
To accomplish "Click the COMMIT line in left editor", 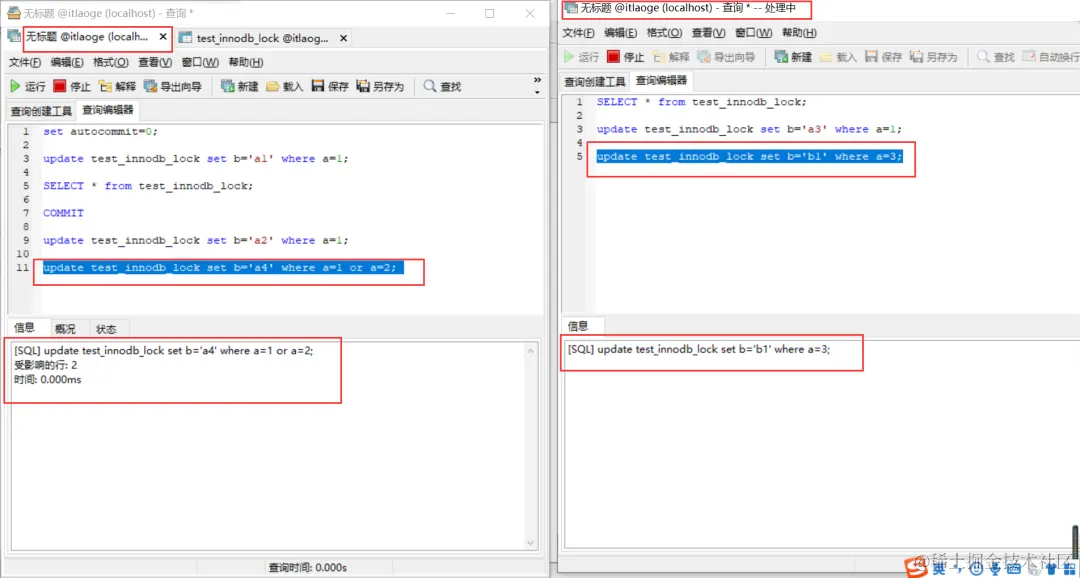I will [63, 213].
